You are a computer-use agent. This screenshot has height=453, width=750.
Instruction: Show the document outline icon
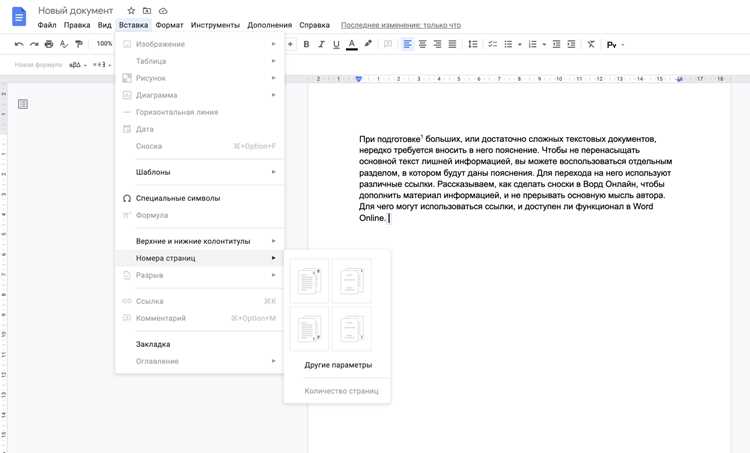22,104
